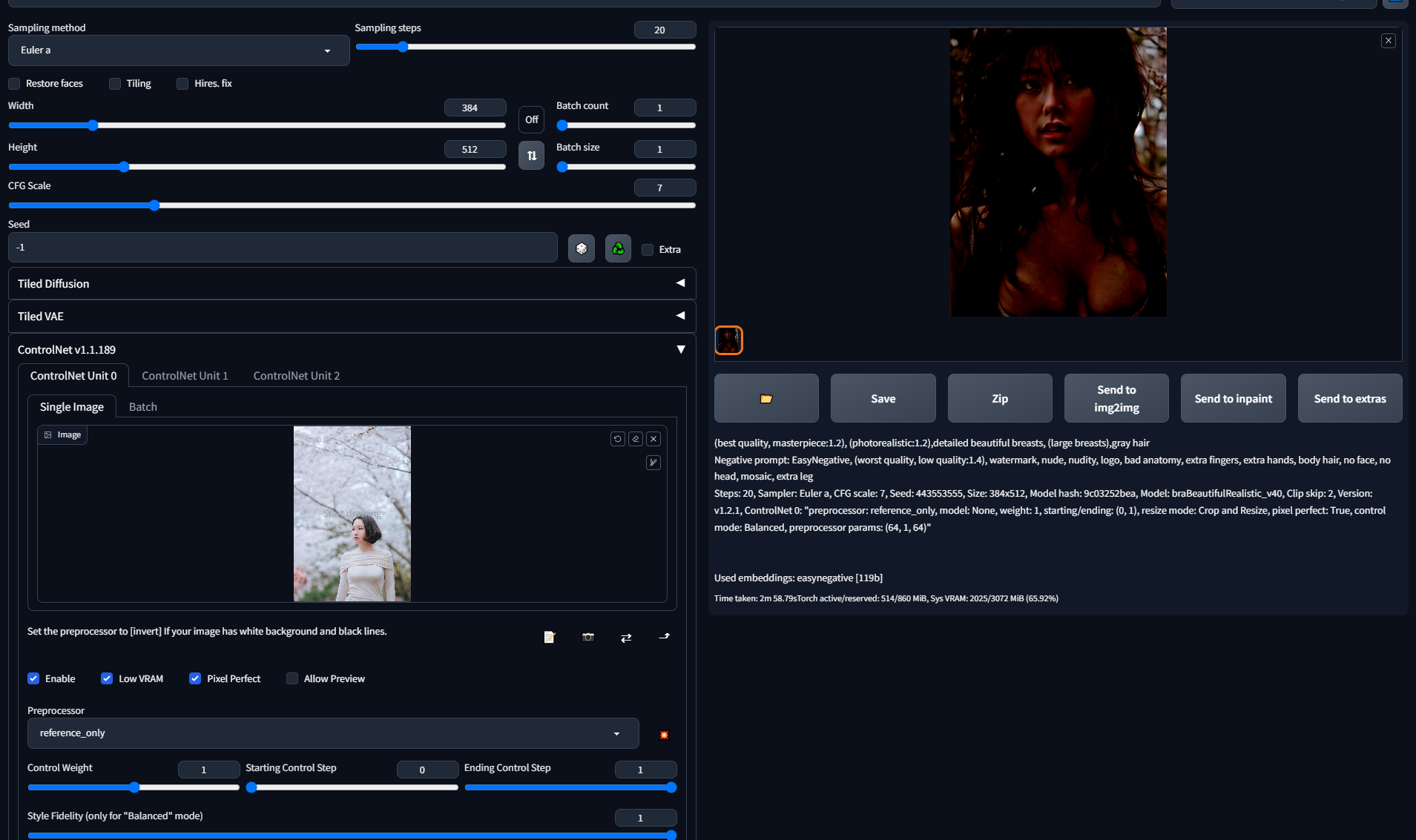Click the open output folder icon
This screenshot has height=840, width=1416.
pos(765,398)
